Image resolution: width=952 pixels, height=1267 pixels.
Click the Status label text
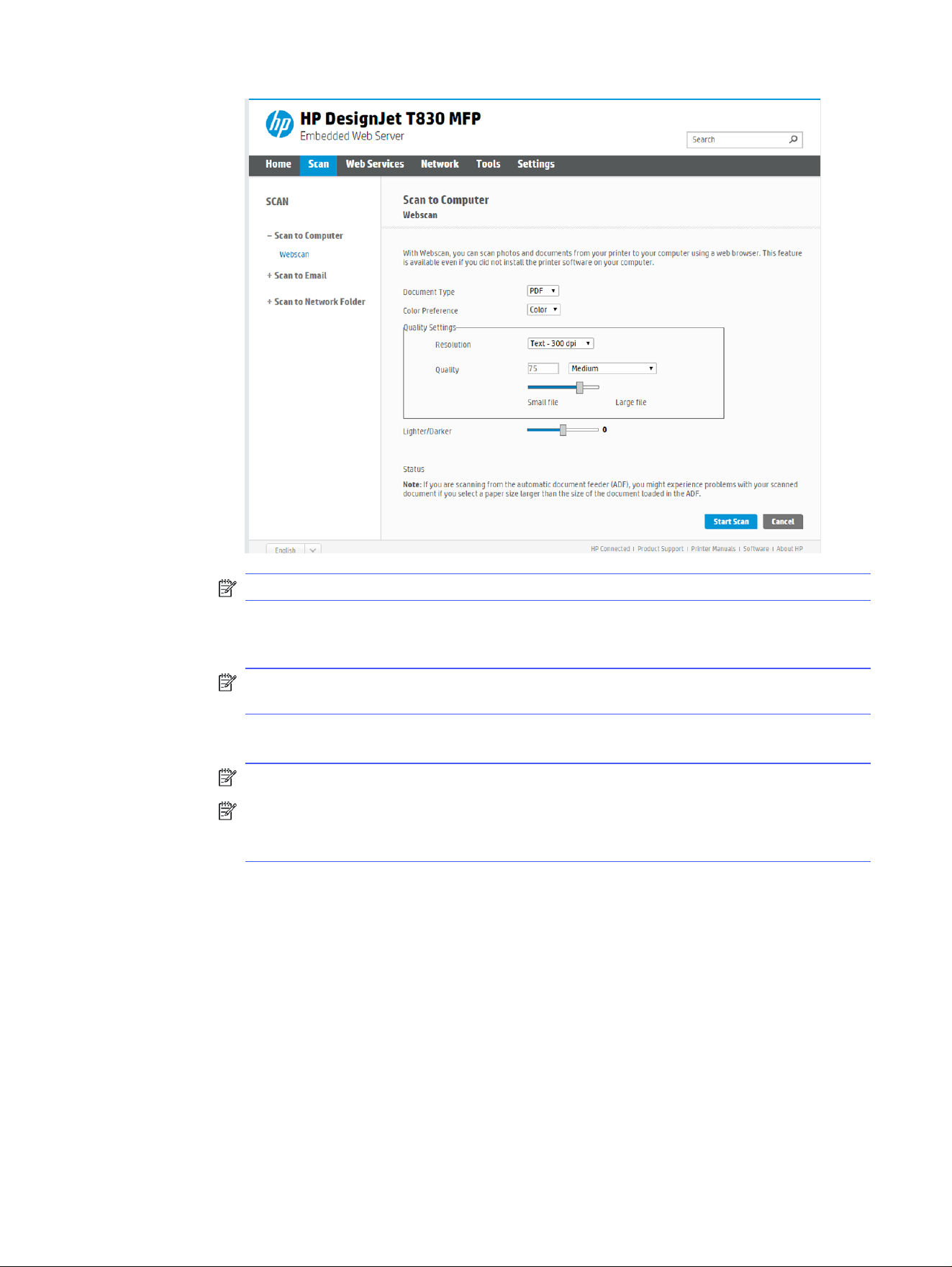pos(414,469)
